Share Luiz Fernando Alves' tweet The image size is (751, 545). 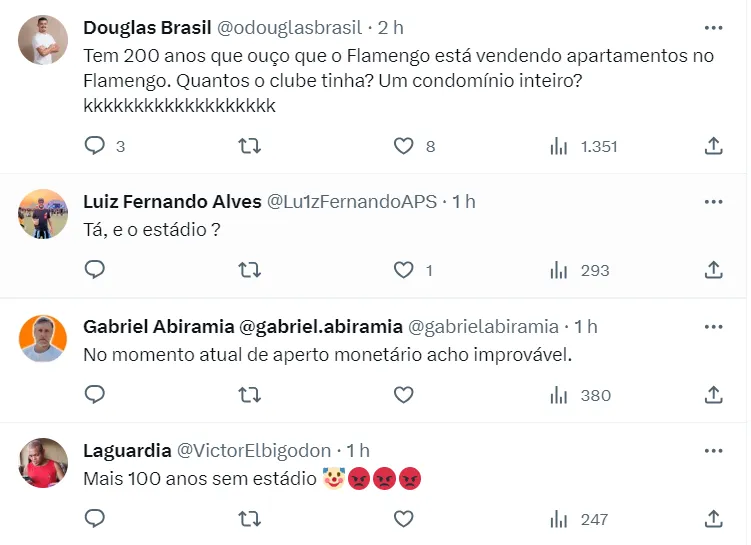point(713,270)
